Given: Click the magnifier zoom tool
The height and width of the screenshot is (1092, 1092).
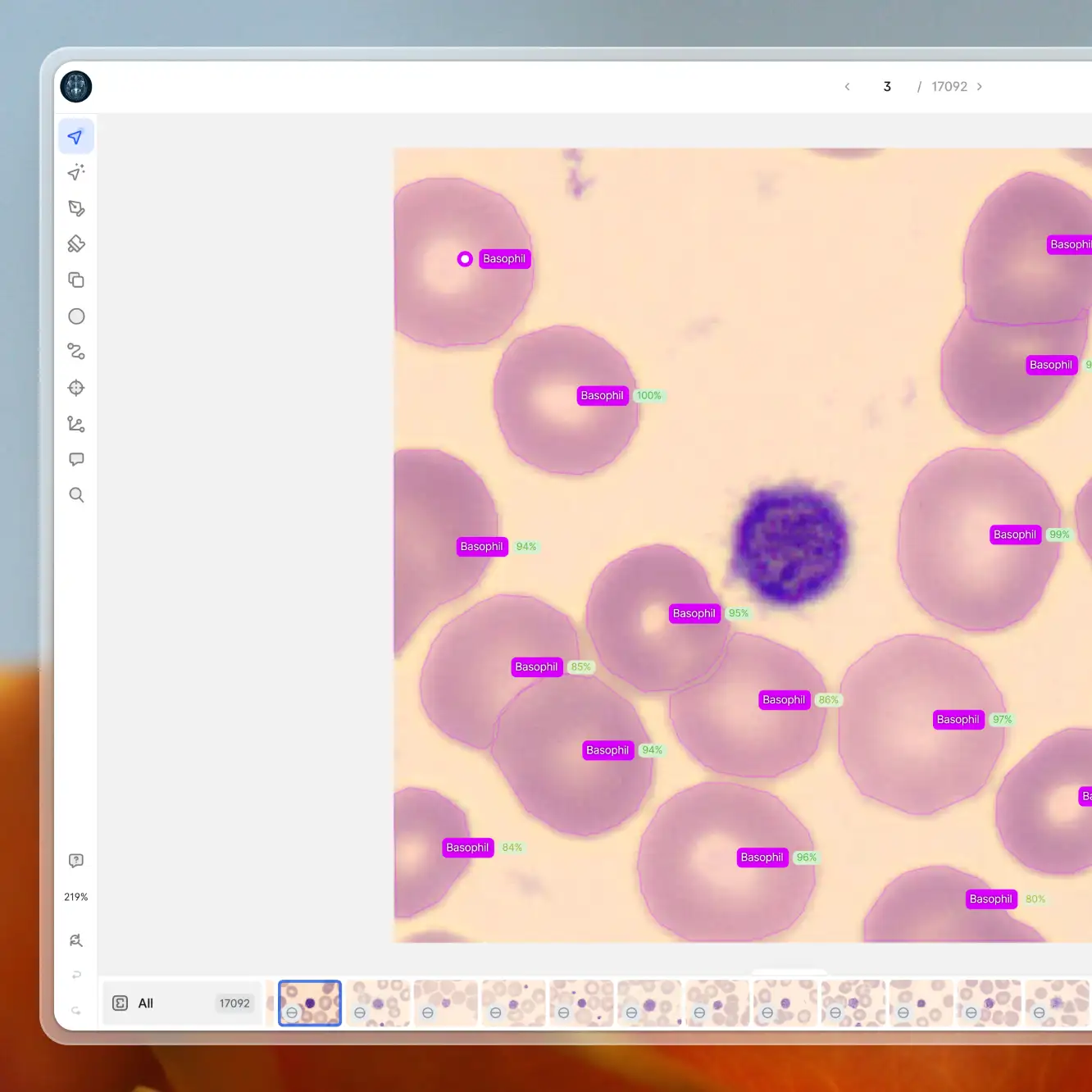Looking at the screenshot, I should coord(75,494).
